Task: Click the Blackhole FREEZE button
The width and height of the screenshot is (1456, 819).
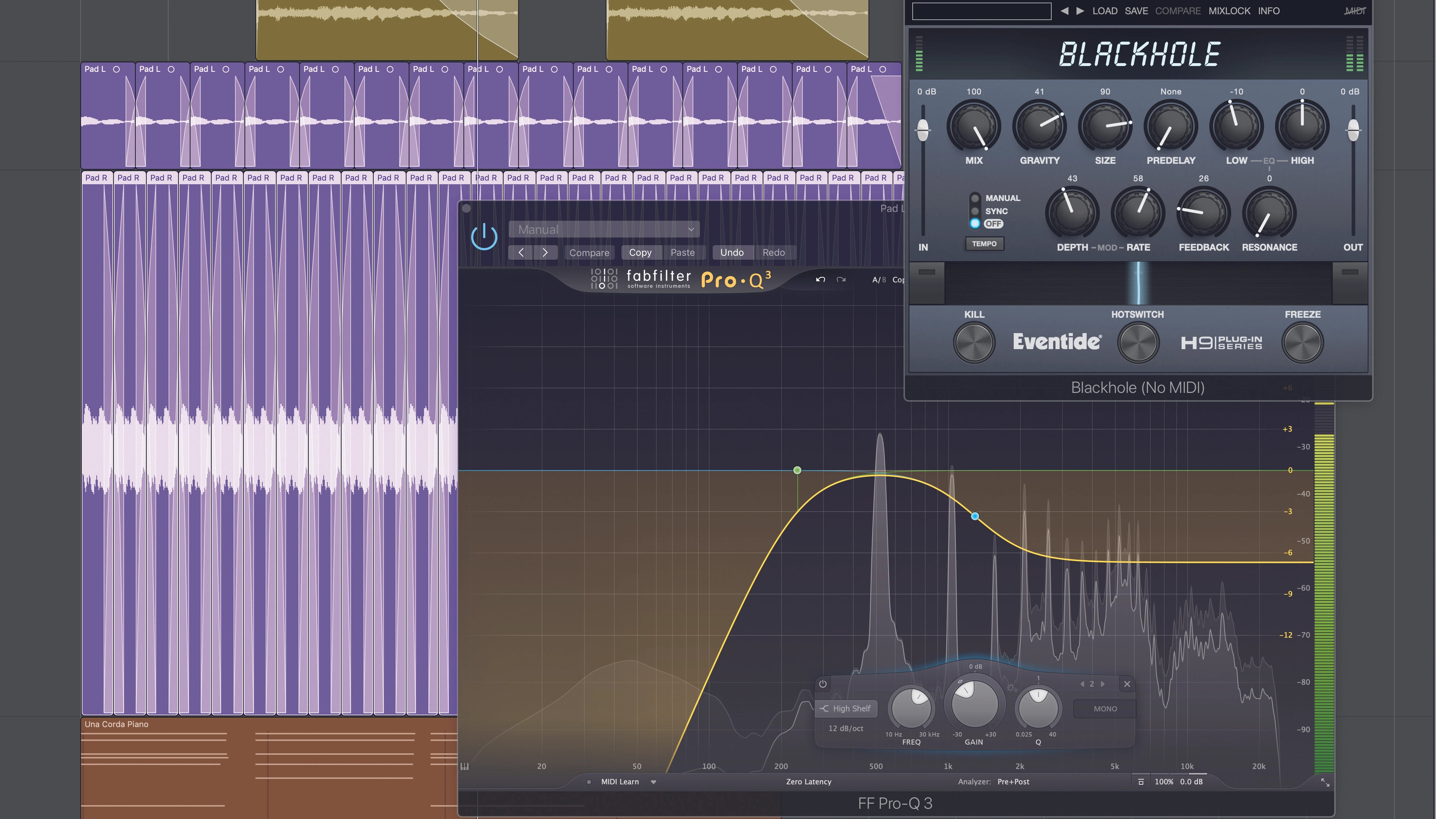Action: [x=1302, y=343]
